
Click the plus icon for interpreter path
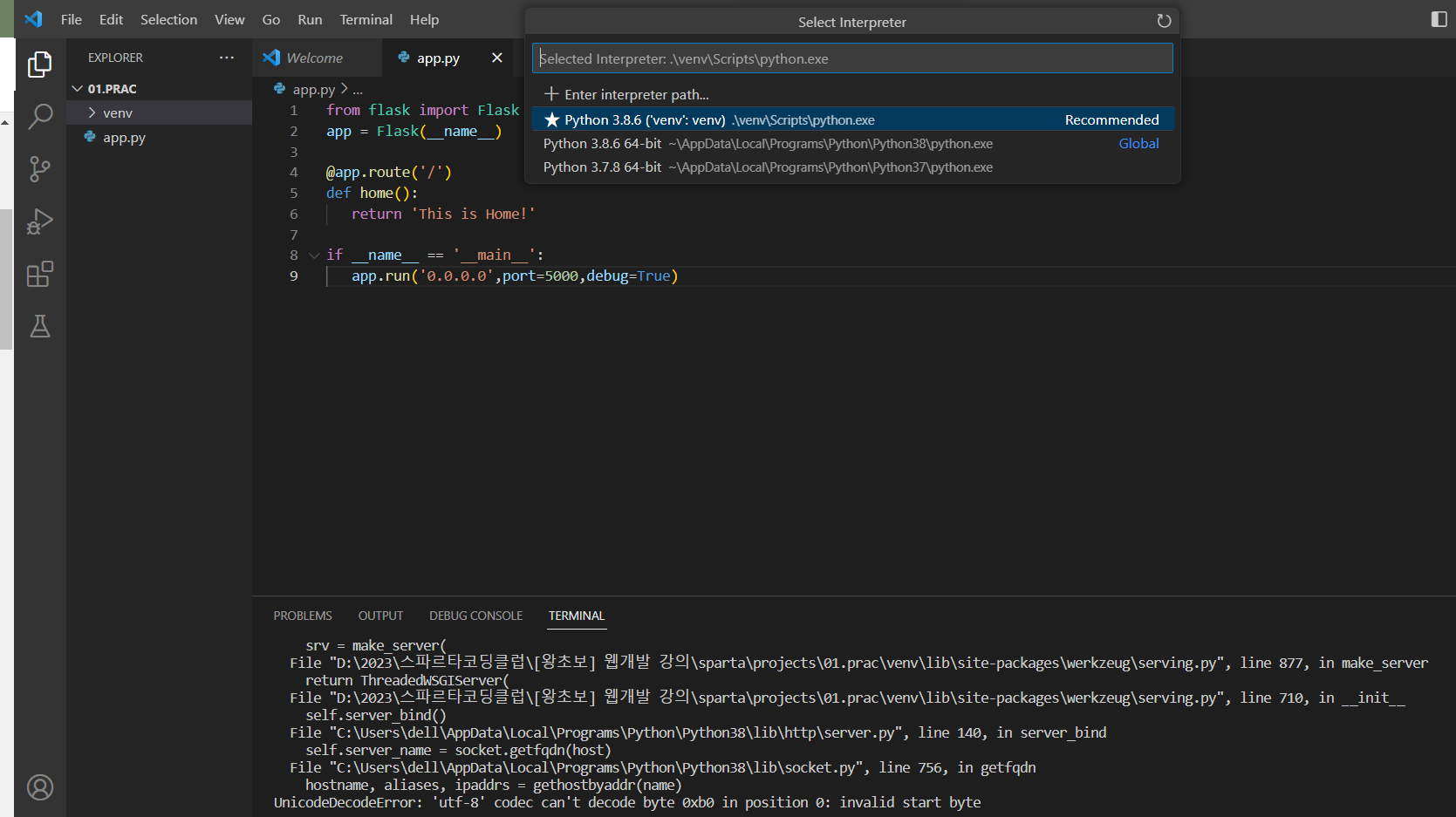[551, 93]
